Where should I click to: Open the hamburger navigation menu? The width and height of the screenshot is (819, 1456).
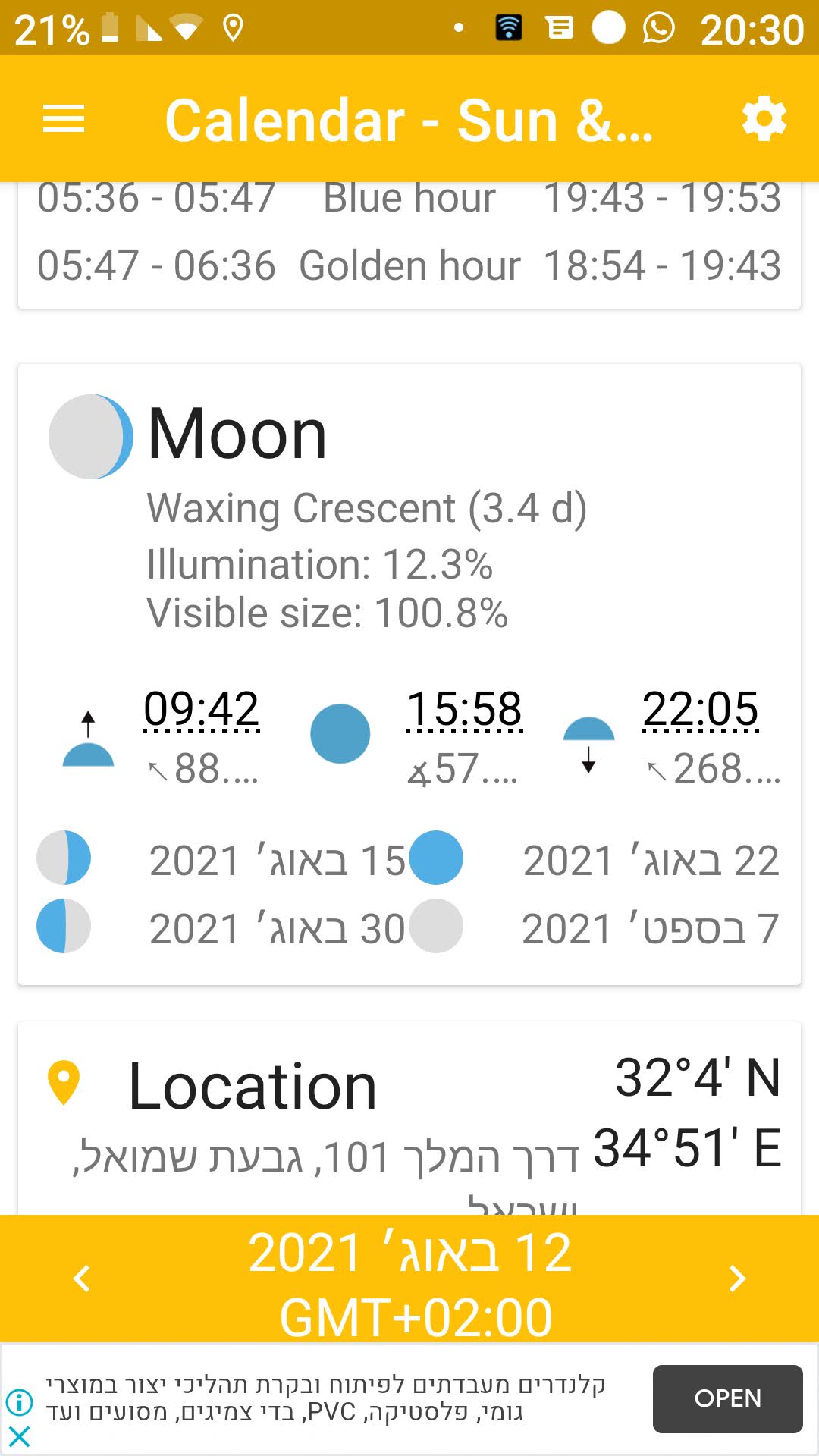click(x=64, y=119)
